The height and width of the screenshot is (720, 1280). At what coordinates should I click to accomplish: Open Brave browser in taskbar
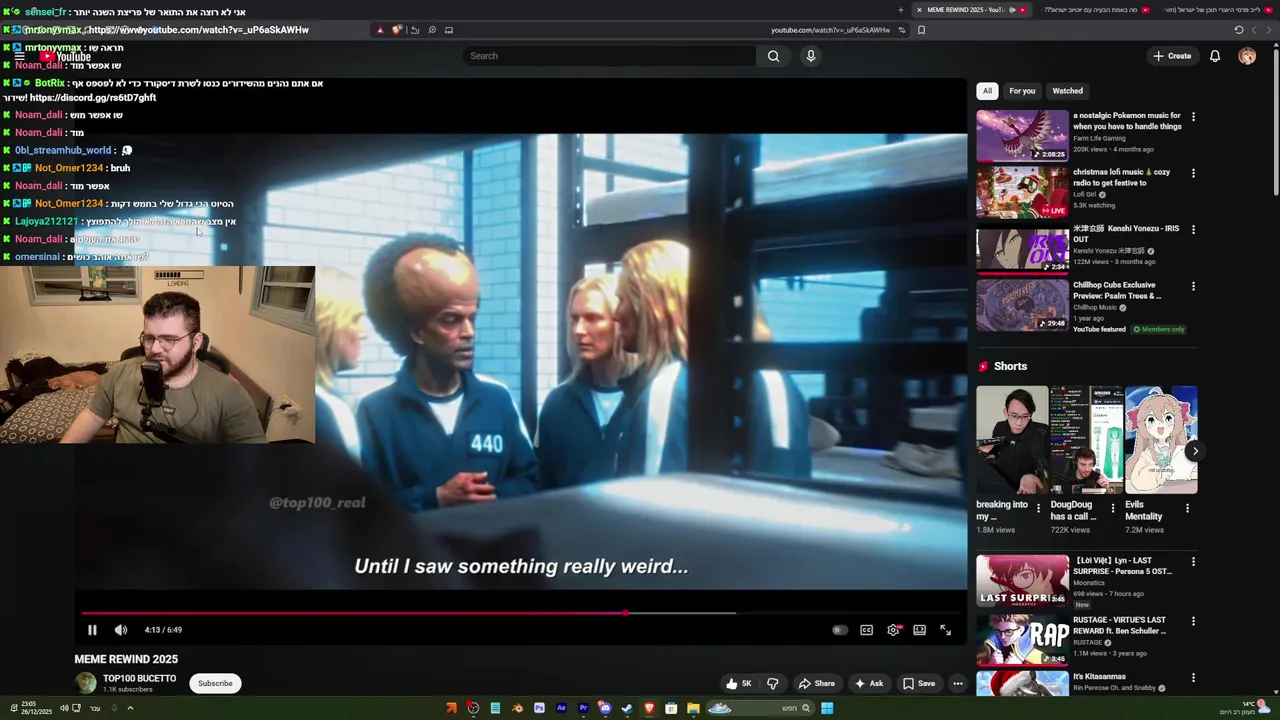[649, 709]
